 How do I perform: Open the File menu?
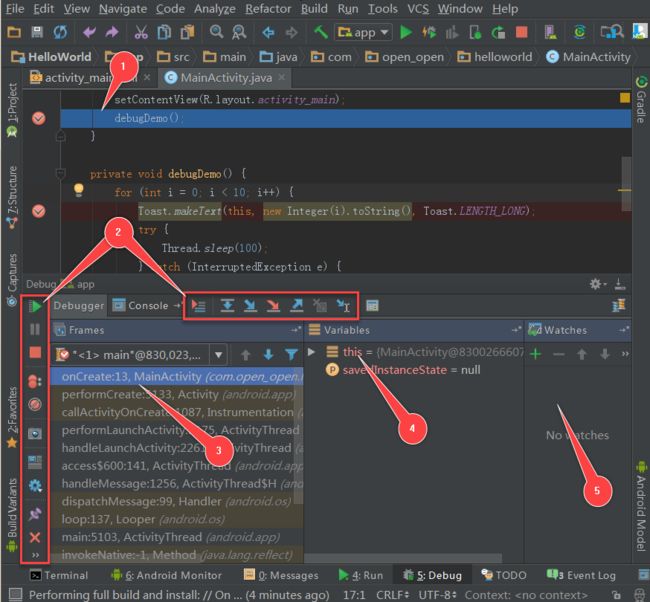(15, 9)
